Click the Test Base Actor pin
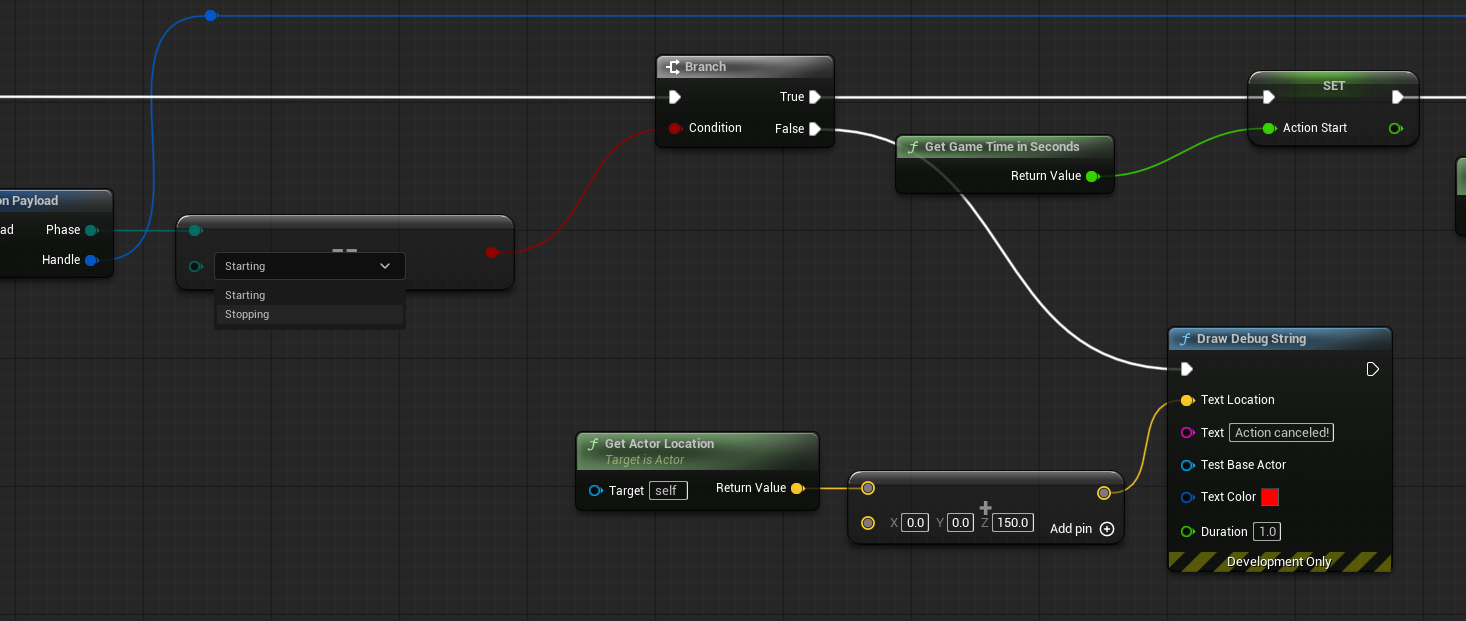 (1187, 465)
